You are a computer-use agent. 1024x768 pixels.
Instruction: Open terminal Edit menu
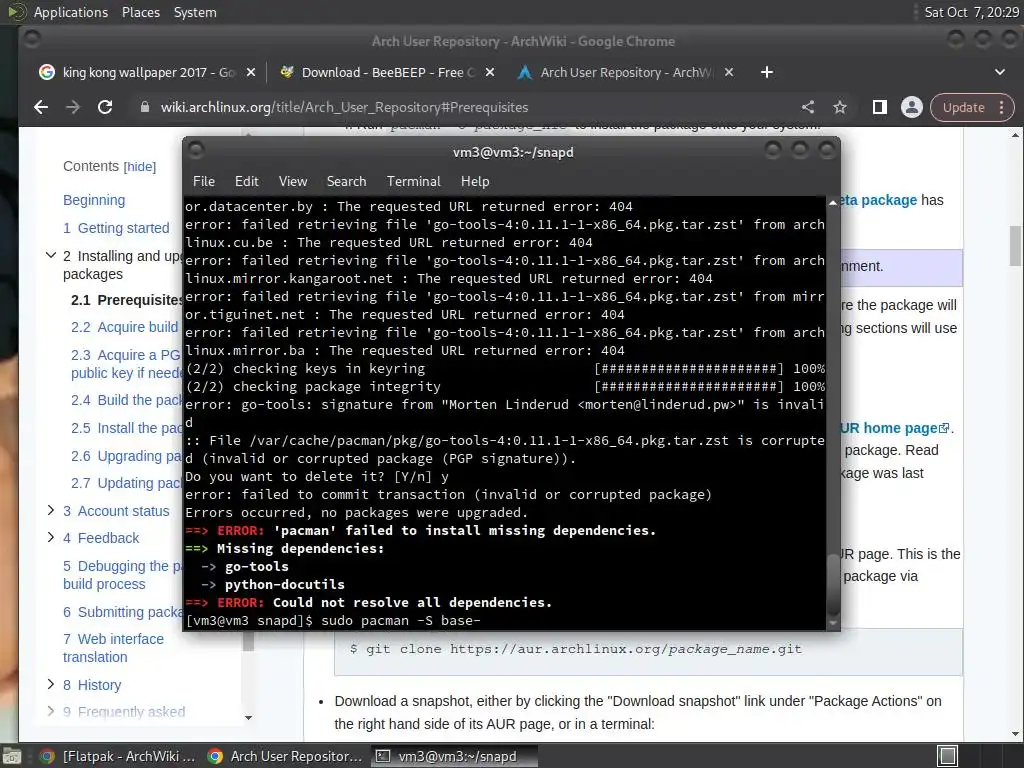(246, 181)
